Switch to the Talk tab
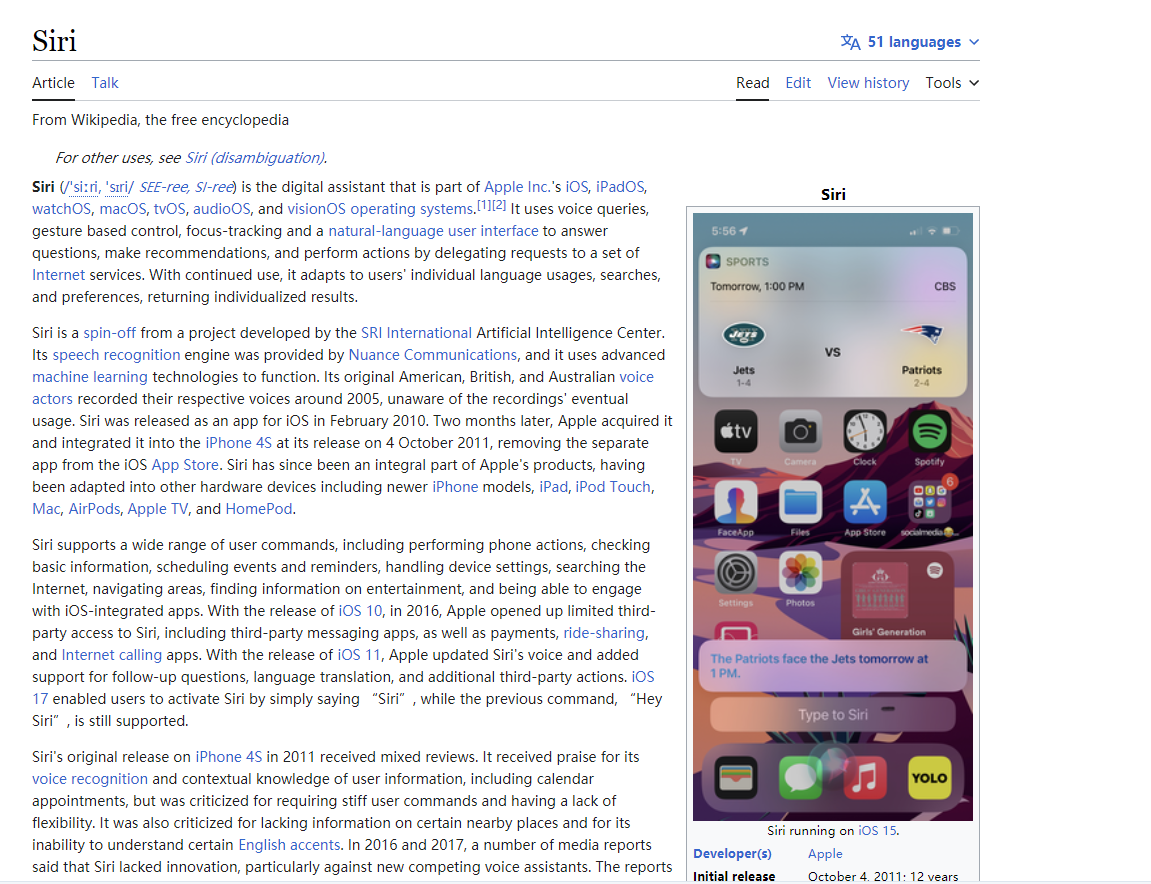This screenshot has height=884, width=1151. 105,83
